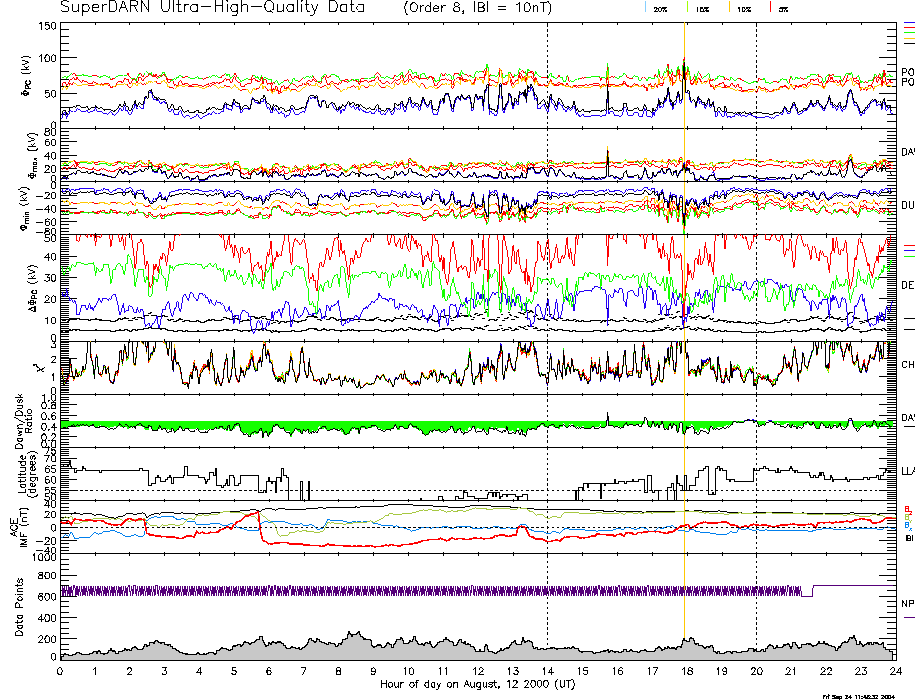Click the subtitle '(Order 8, IBI = 10nT)'

tap(477, 8)
